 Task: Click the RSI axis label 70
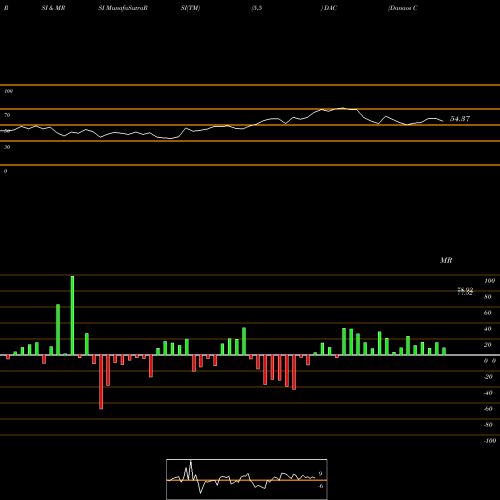pos(7,115)
